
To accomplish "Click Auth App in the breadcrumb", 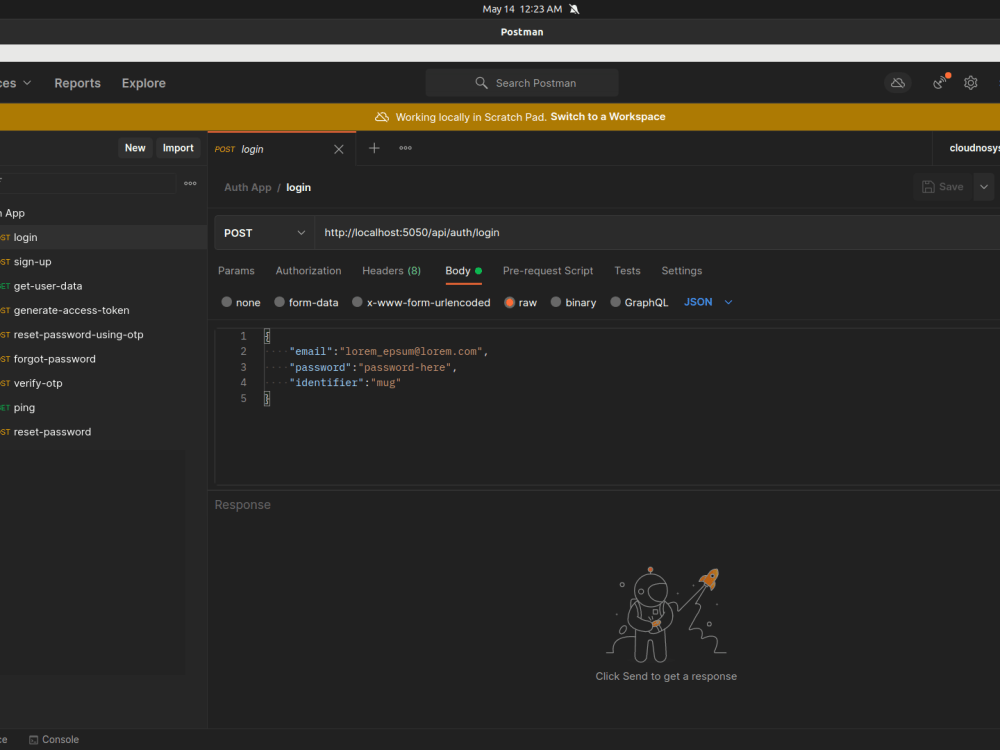I will pos(247,188).
